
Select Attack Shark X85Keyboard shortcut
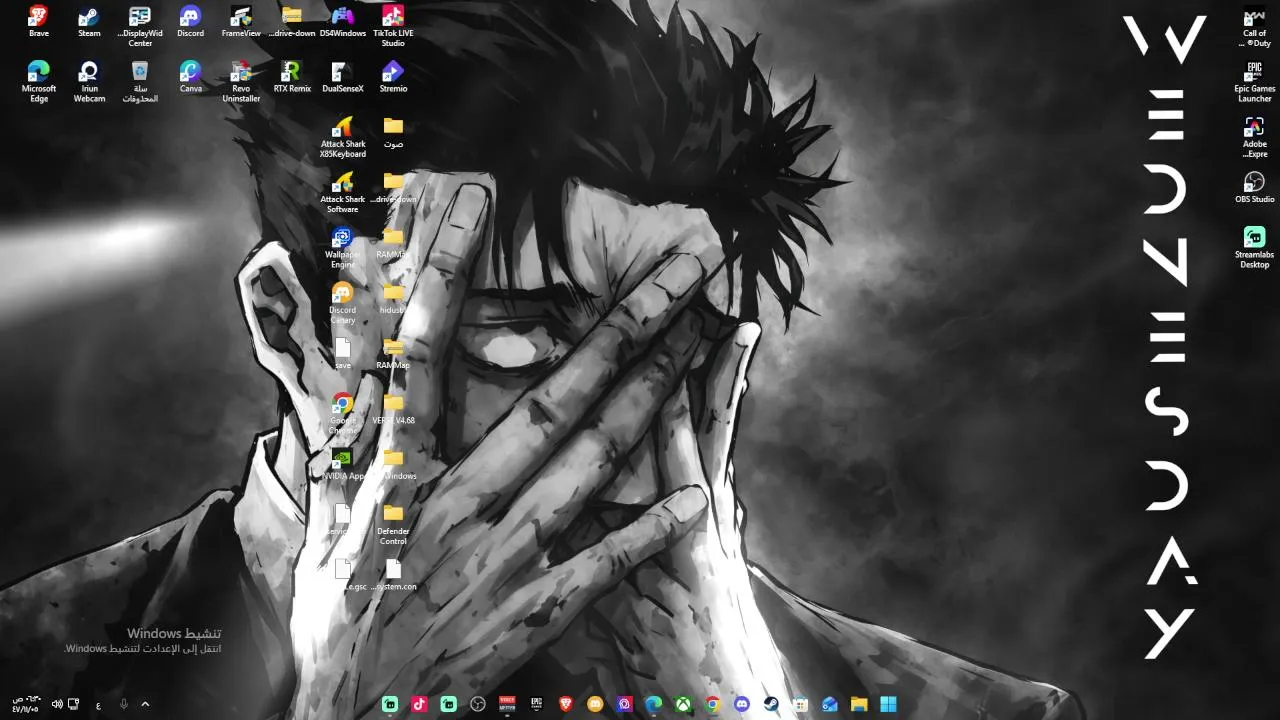click(343, 137)
